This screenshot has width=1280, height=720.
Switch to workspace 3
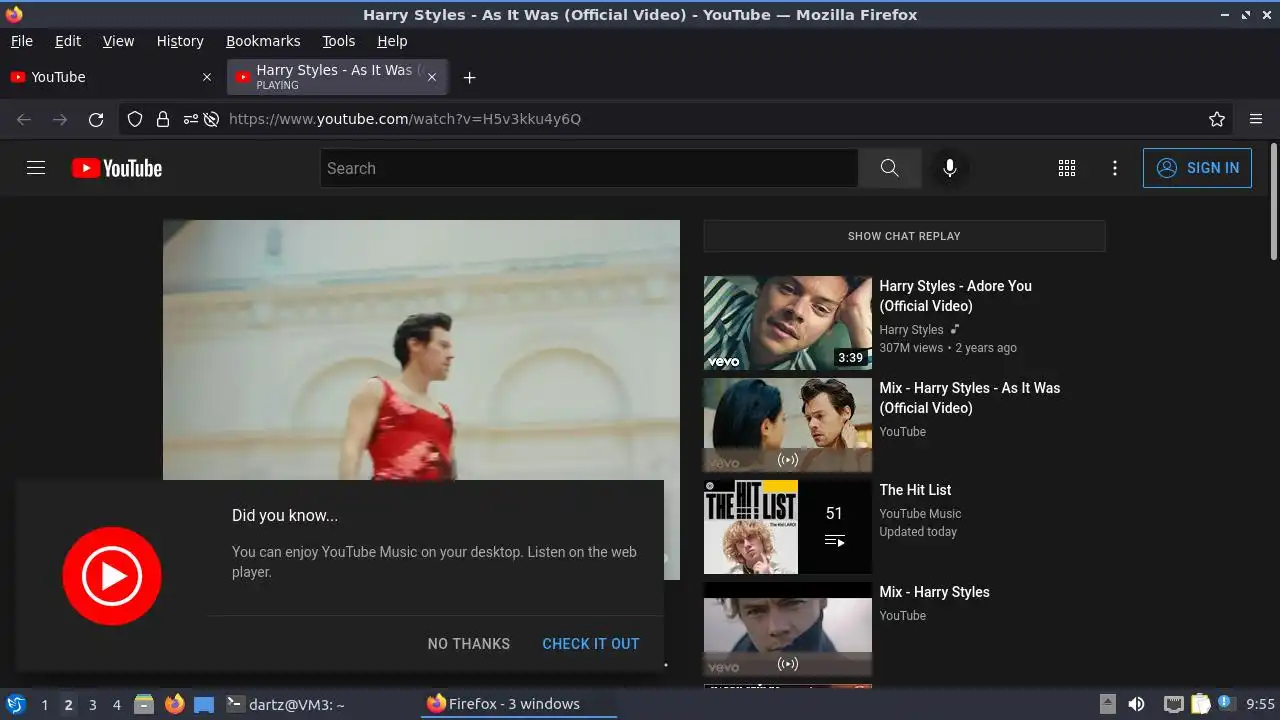point(92,704)
